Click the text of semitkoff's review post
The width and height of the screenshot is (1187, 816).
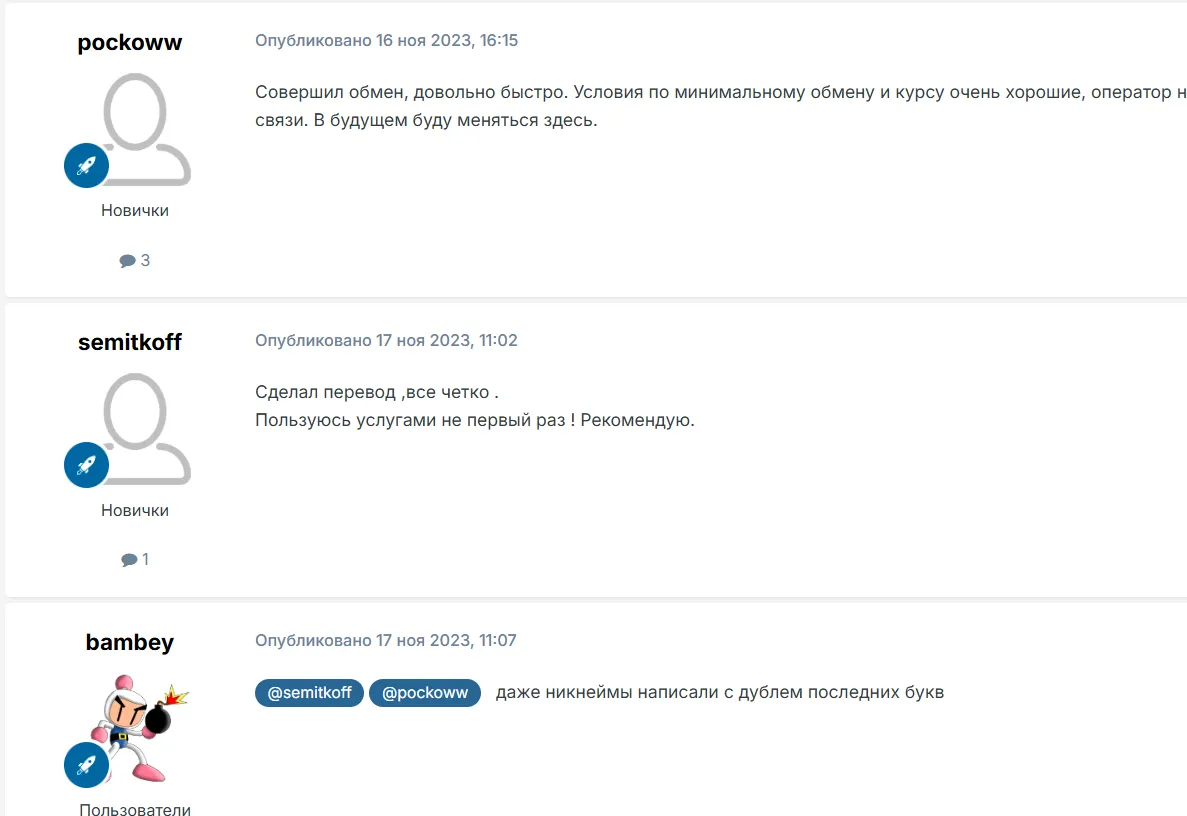(x=475, y=406)
